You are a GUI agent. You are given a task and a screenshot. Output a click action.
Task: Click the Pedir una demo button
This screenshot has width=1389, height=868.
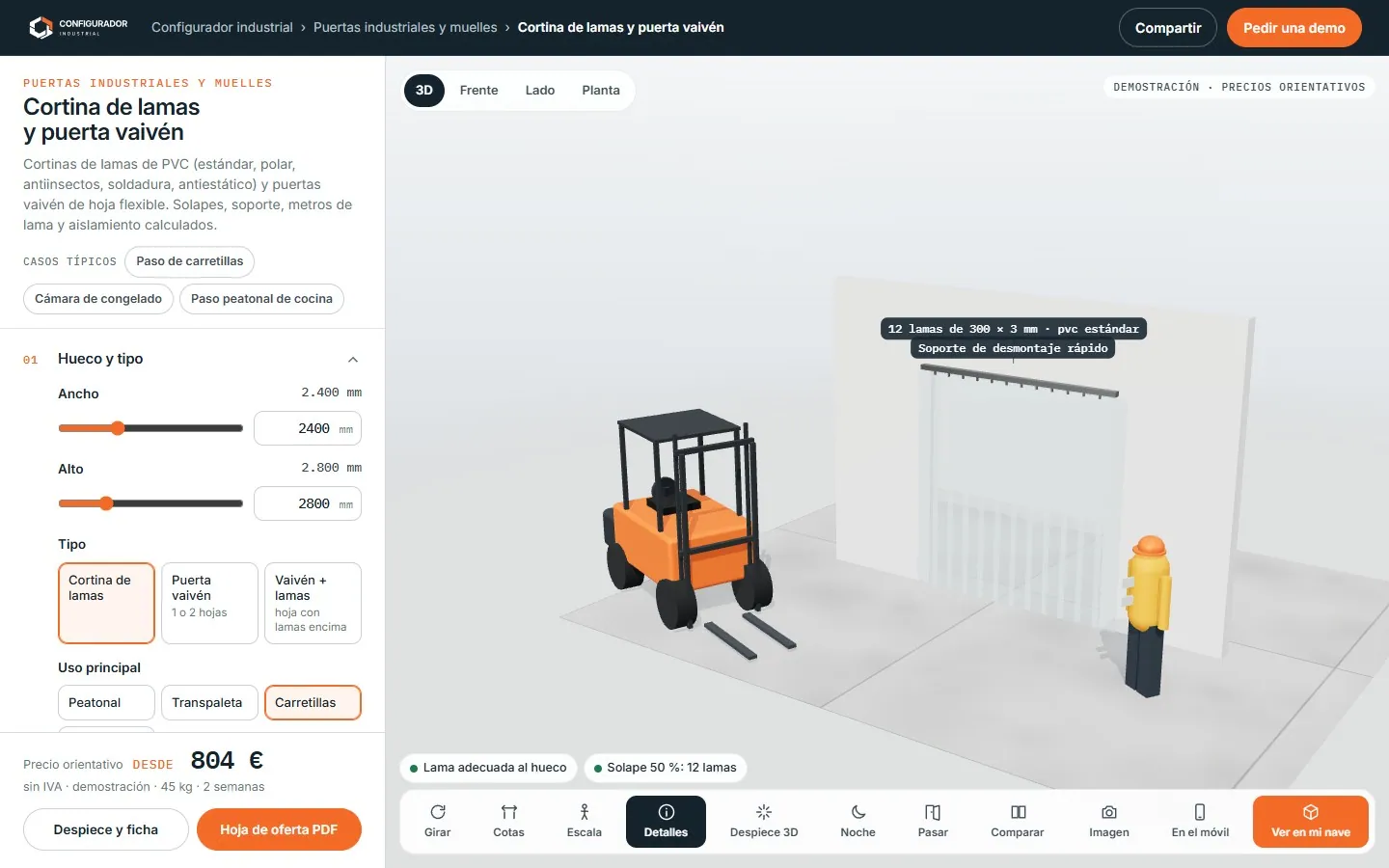(1294, 28)
